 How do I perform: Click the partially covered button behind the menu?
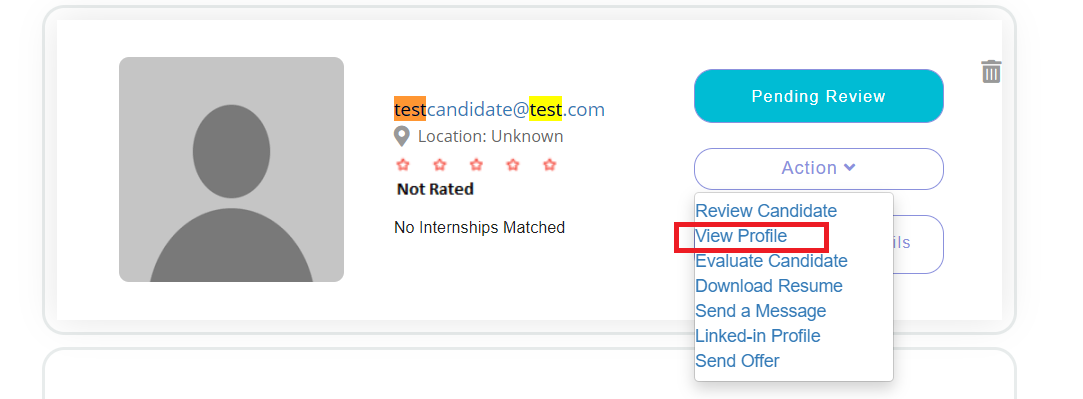click(x=919, y=244)
